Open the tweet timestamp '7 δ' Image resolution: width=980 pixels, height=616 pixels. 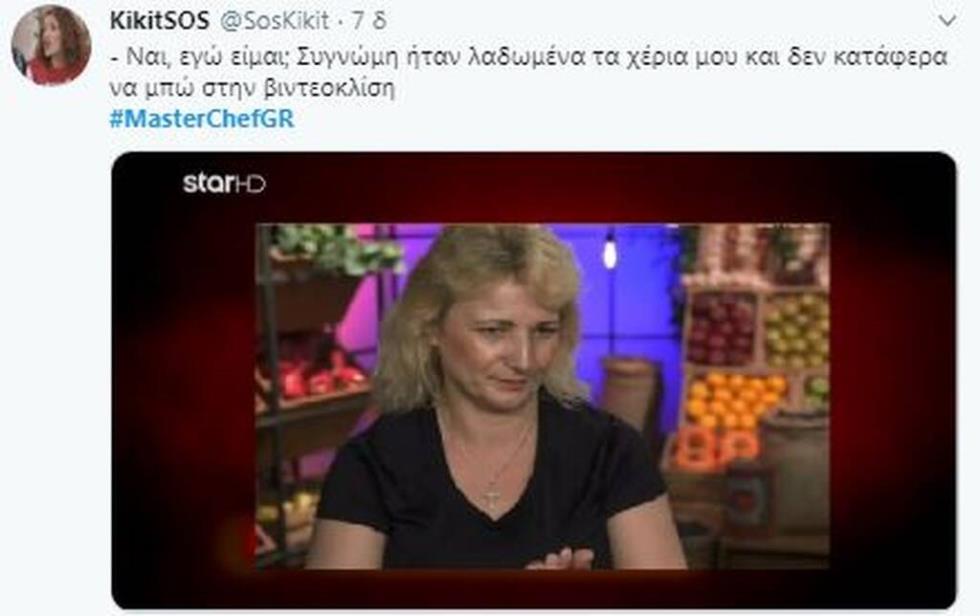coord(369,21)
